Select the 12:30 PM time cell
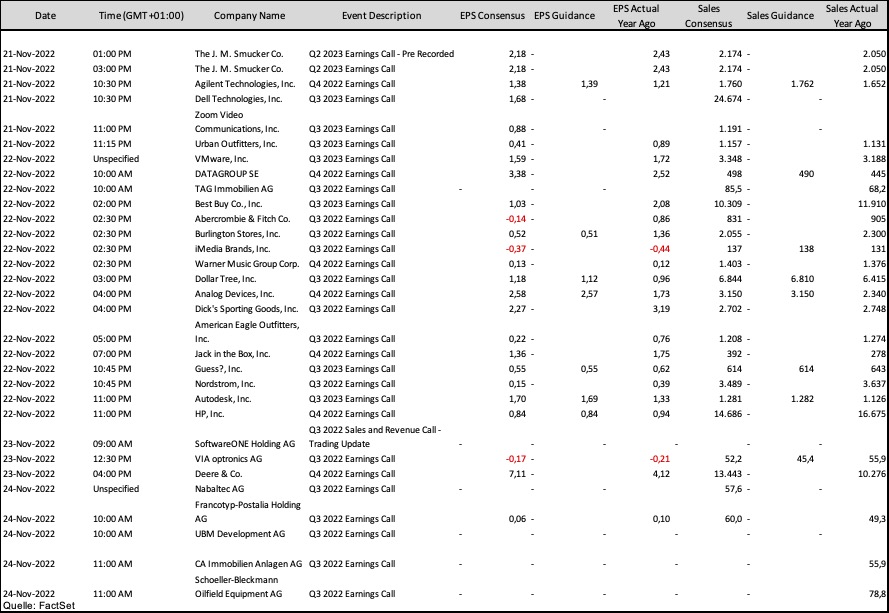Image resolution: width=889 pixels, height=613 pixels. pyautogui.click(x=112, y=459)
